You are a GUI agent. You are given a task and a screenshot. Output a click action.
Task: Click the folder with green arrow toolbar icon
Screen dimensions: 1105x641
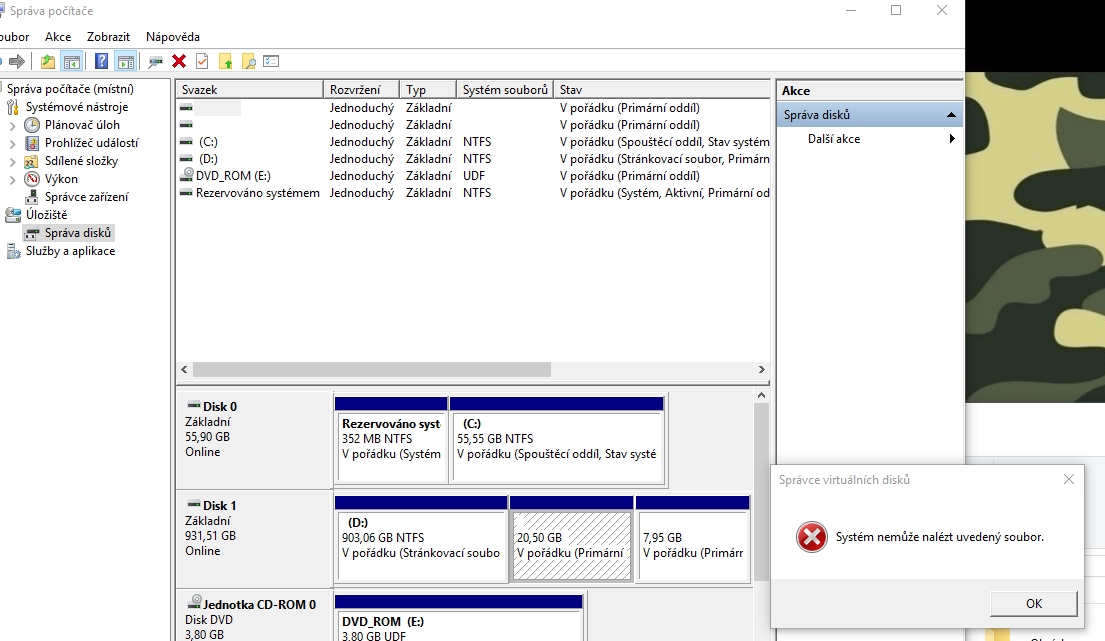click(225, 62)
